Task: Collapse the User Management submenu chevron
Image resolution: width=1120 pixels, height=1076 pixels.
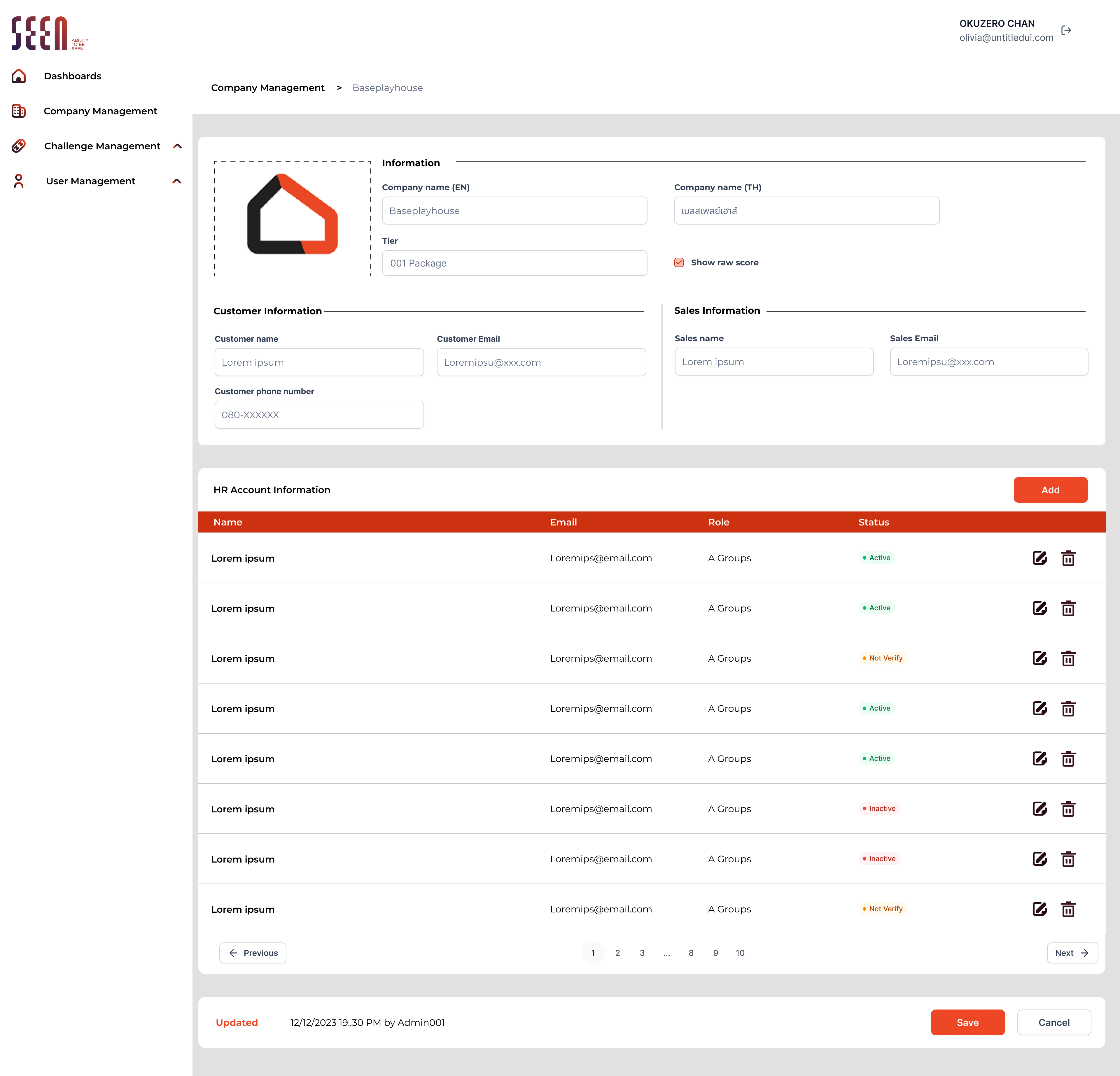Action: tap(177, 181)
